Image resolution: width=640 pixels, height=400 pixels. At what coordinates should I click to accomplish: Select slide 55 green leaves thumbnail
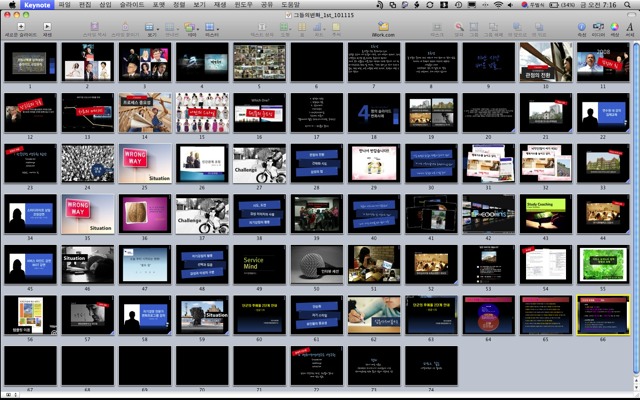pos(603,264)
